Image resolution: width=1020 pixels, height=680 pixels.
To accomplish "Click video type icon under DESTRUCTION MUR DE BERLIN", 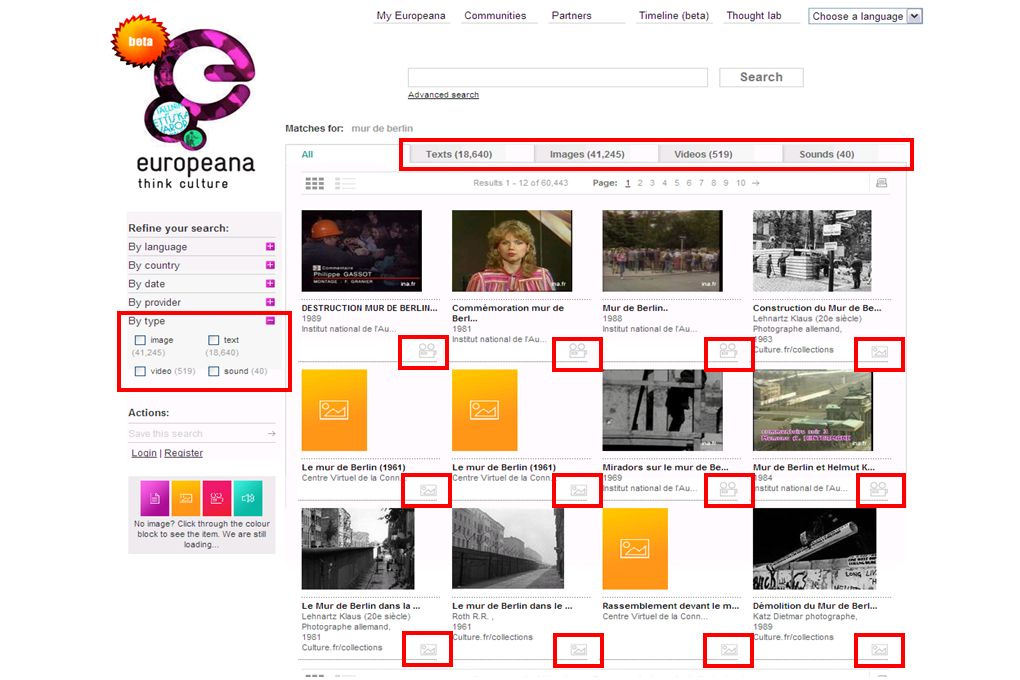I will click(427, 351).
